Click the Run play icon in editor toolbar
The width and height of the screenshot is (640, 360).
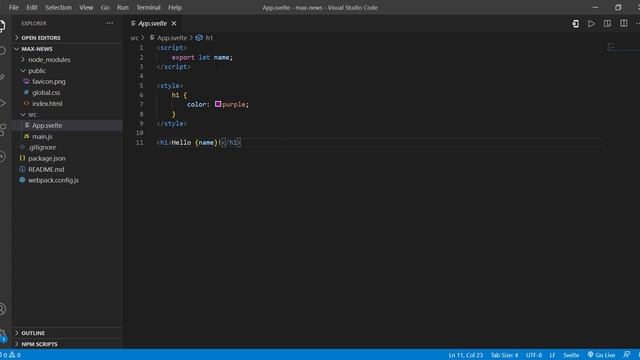click(x=591, y=24)
